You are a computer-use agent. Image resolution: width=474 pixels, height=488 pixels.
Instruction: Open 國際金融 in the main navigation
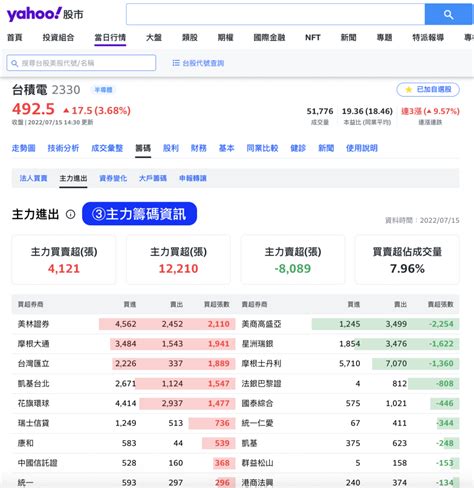[x=269, y=37]
